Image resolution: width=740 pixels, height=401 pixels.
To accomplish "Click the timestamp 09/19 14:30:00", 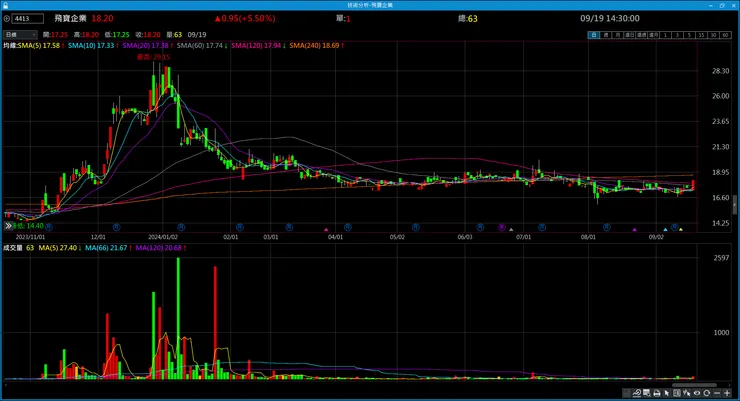I will 610,18.
